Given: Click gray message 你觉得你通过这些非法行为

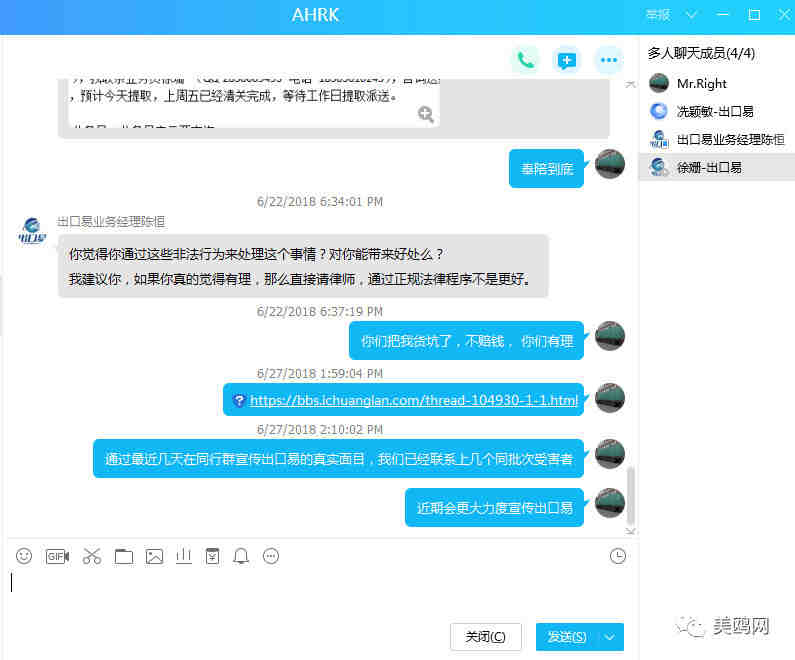Looking at the screenshot, I should coord(303,266).
